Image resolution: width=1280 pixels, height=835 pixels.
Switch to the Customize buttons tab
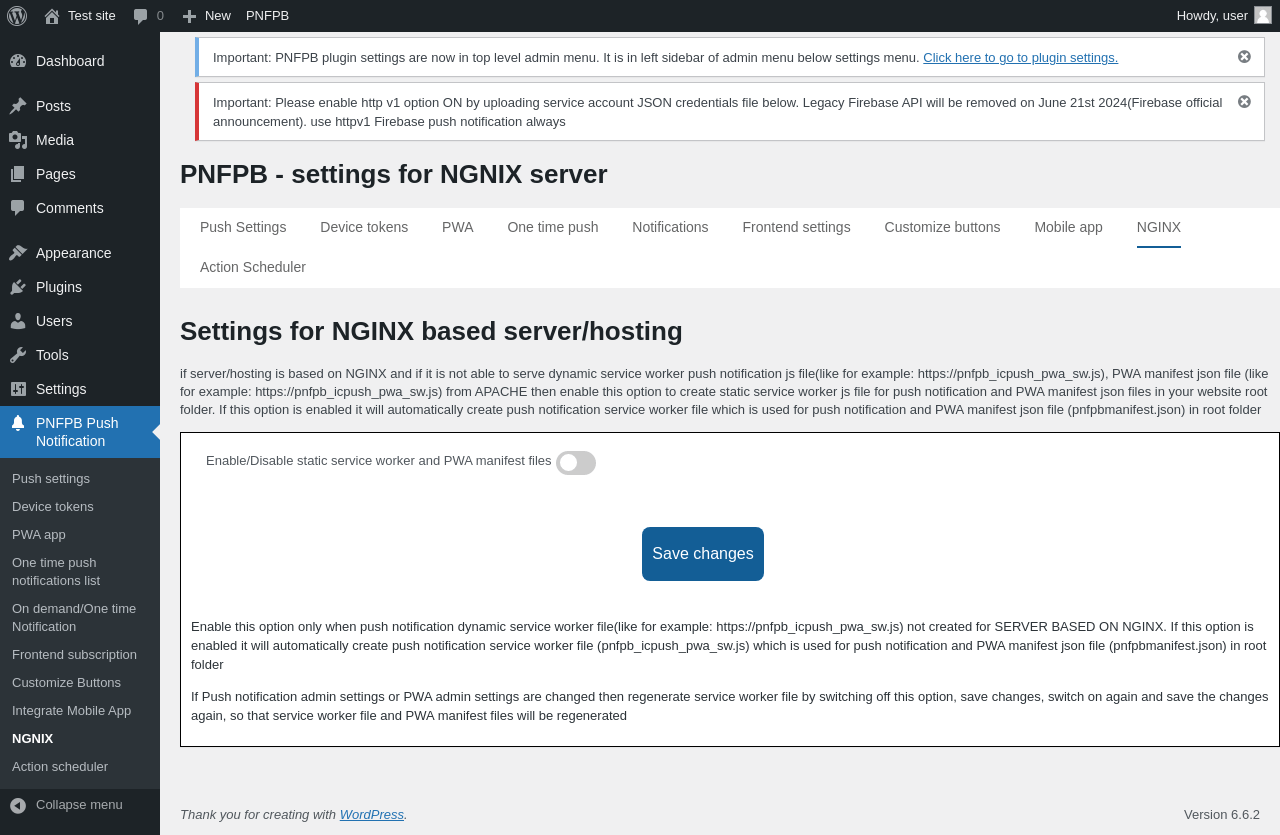click(942, 227)
